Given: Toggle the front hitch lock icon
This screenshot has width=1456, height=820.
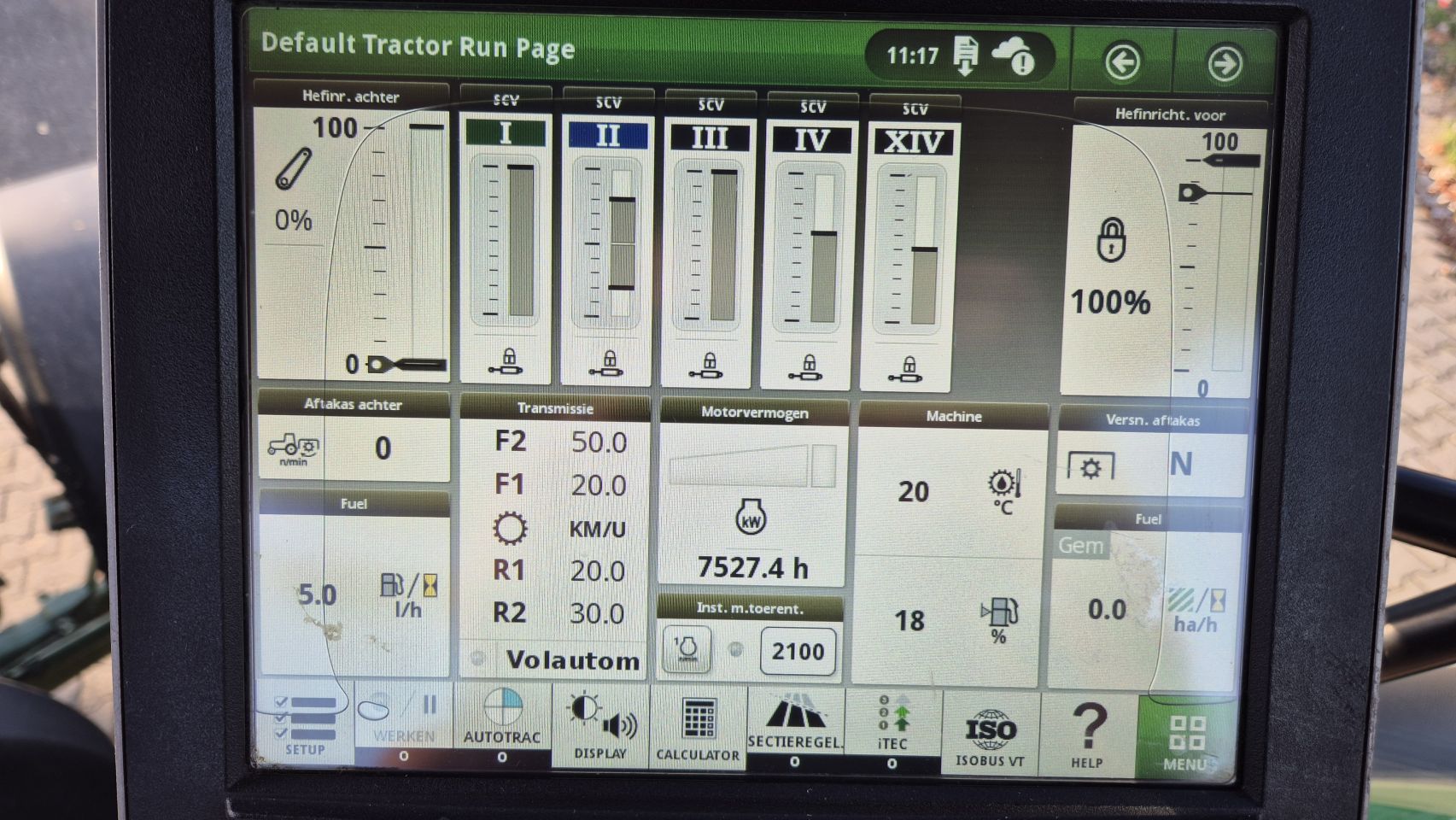Looking at the screenshot, I should click(1111, 239).
